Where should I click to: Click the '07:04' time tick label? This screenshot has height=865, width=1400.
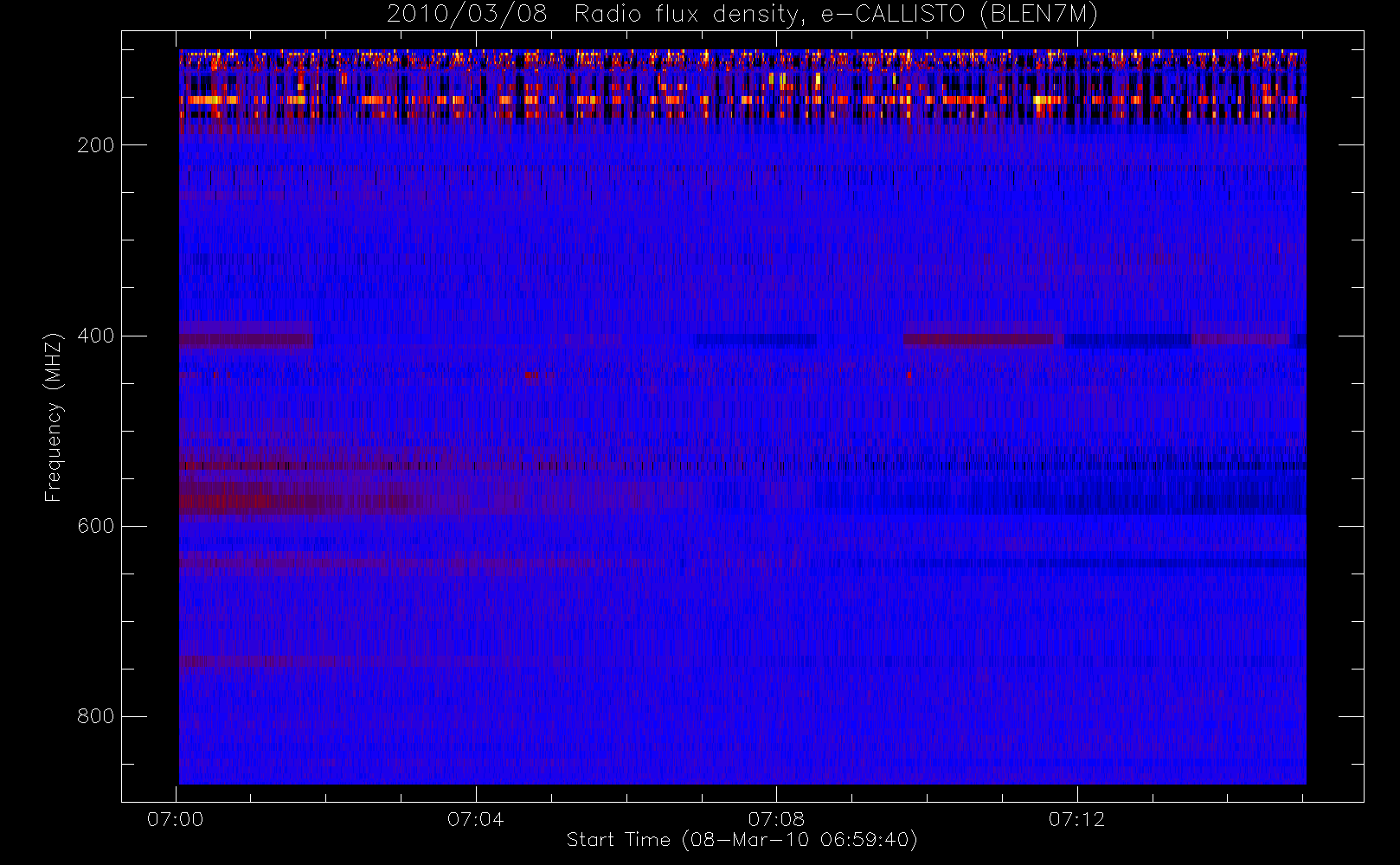476,819
